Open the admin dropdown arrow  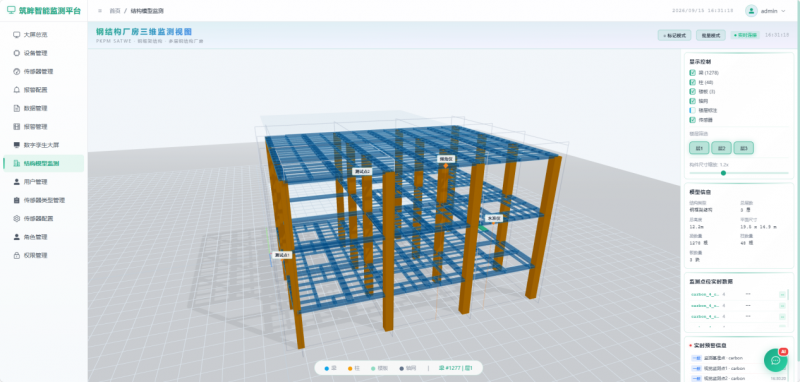784,11
